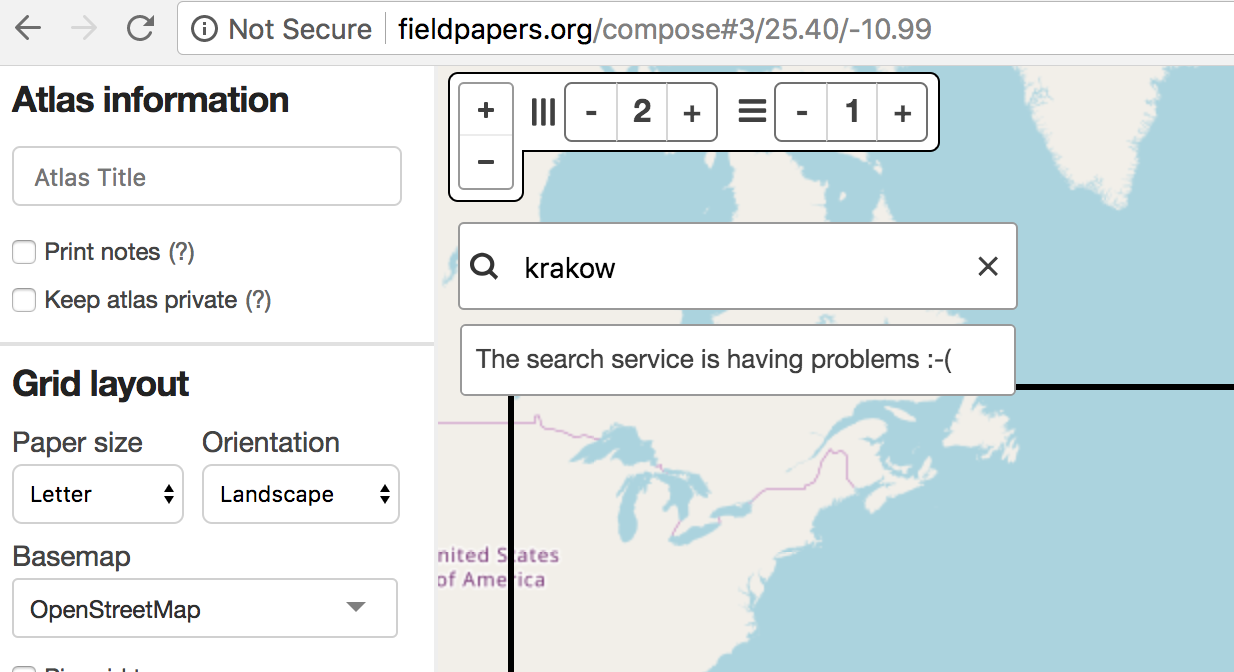1234x672 pixels.
Task: Increase the number of rows
Action: 902,113
